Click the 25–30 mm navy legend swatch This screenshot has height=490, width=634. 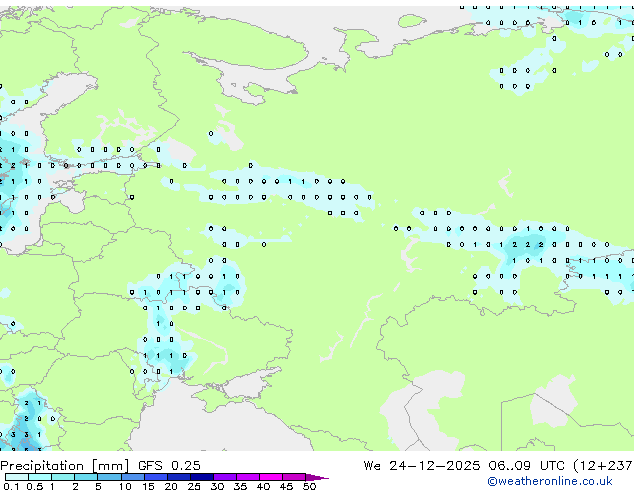[x=202, y=477]
